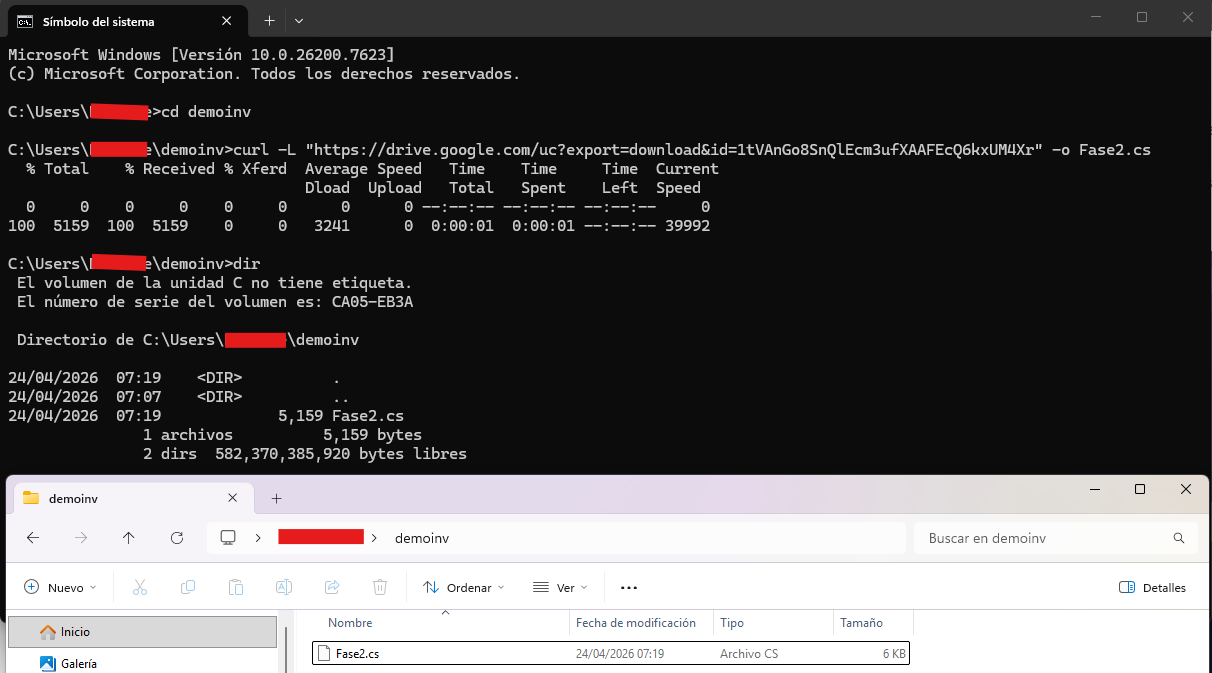Open new tab in Símbolo del sistema
The image size is (1212, 673).
pos(269,20)
